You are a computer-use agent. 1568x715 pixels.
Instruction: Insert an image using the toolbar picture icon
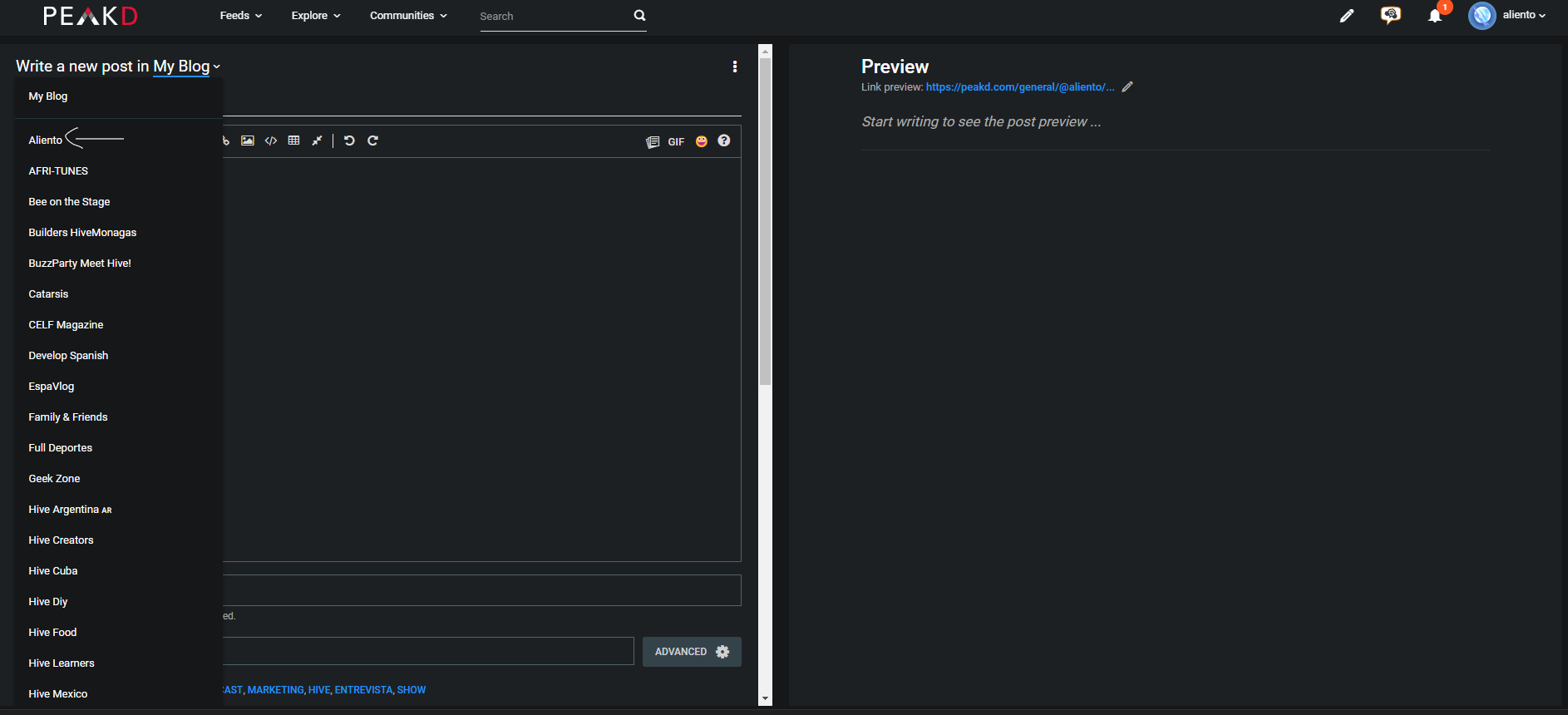click(248, 141)
